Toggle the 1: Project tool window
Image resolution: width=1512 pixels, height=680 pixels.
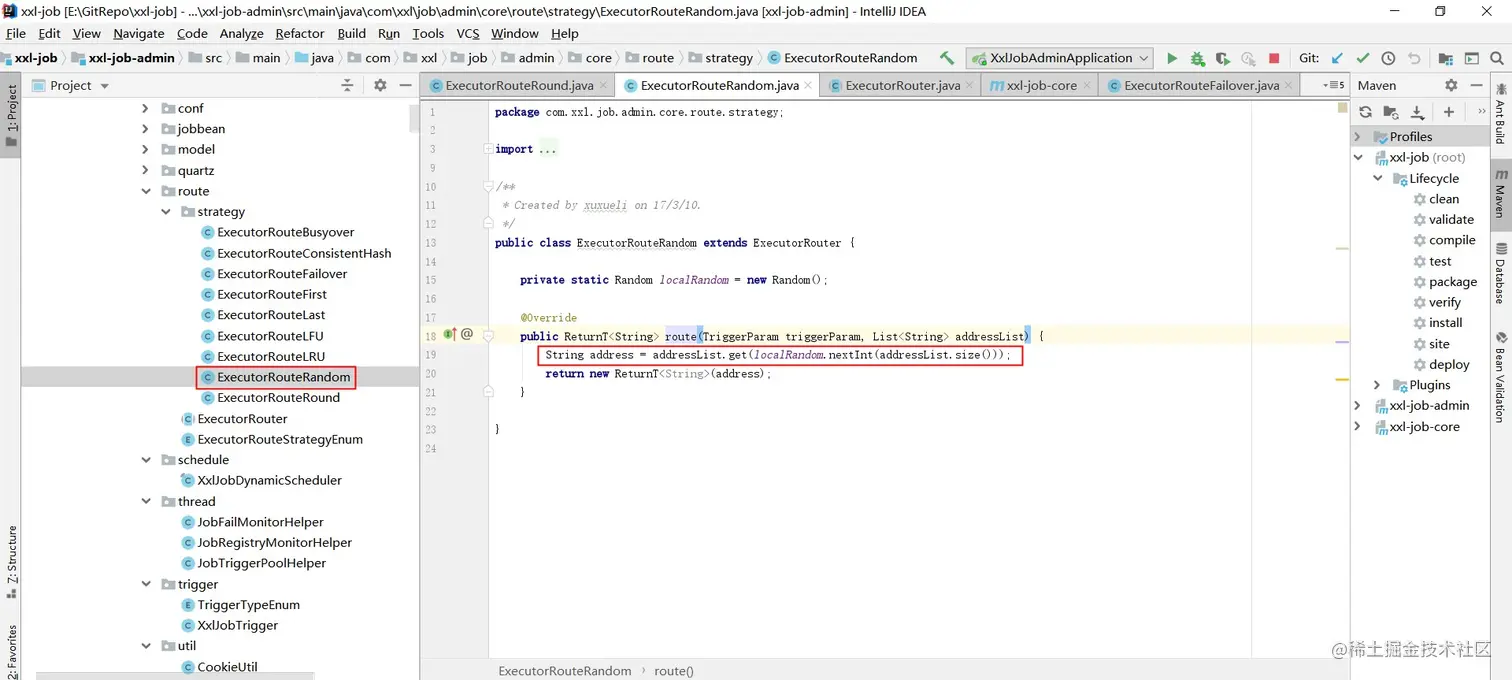coord(11,115)
